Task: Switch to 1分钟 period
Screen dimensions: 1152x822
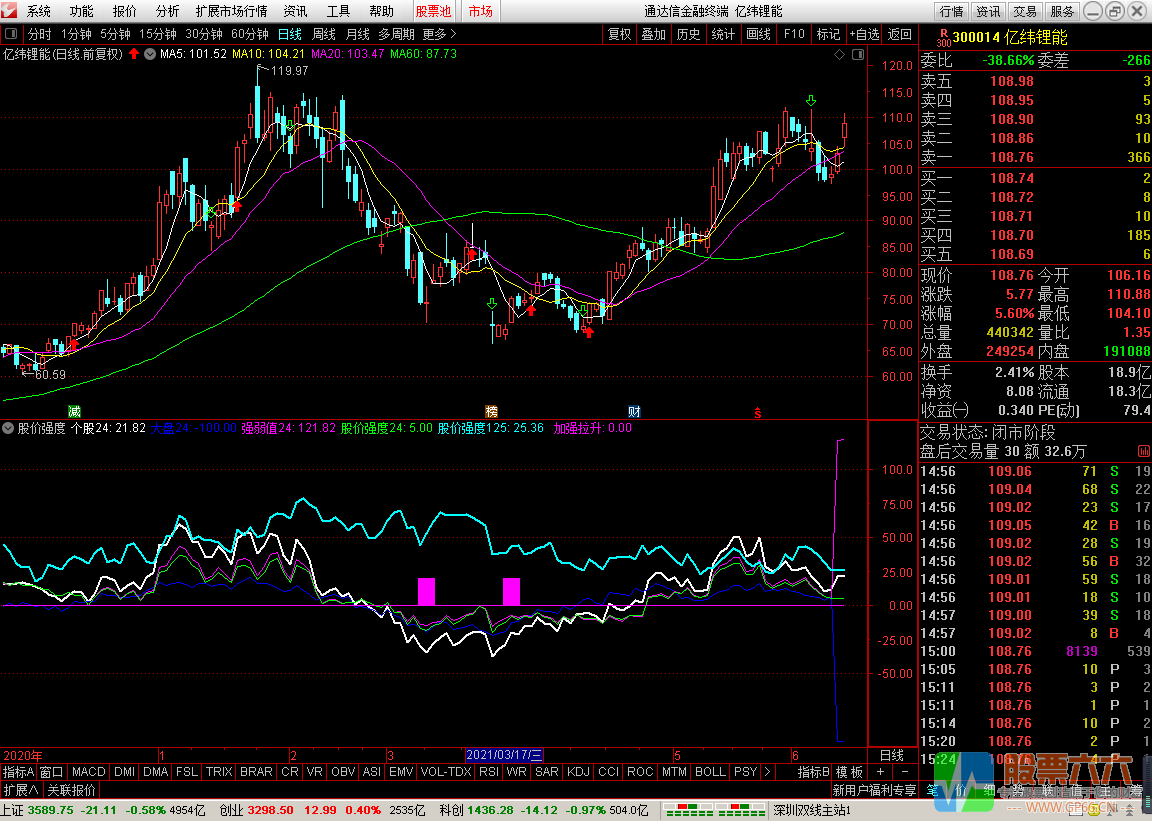Action: coord(76,34)
